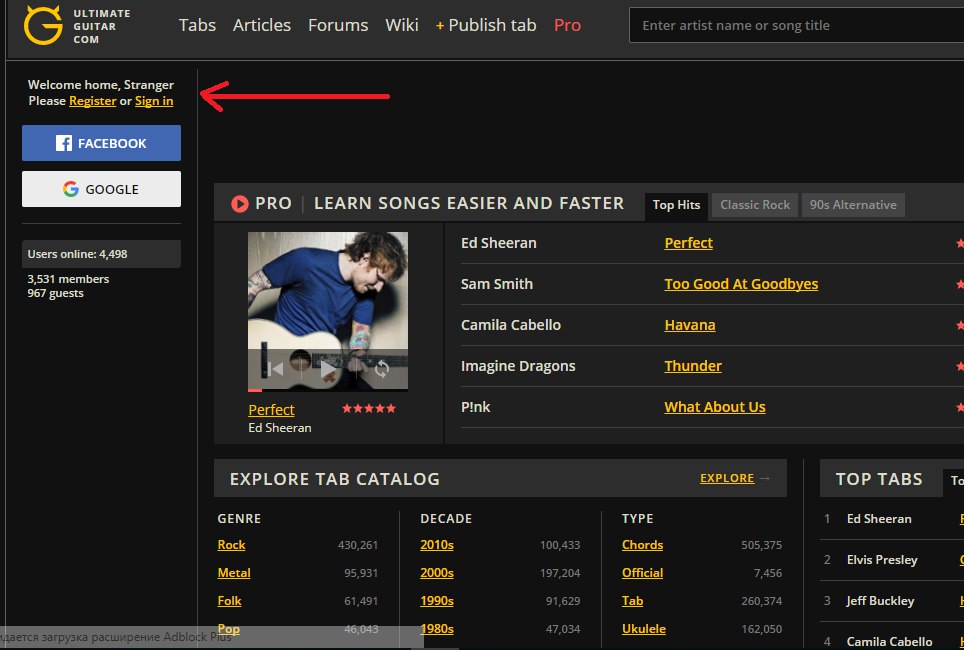964x650 pixels.
Task: Click Camila Cabello in the Top Hits list
Action: (x=511, y=325)
